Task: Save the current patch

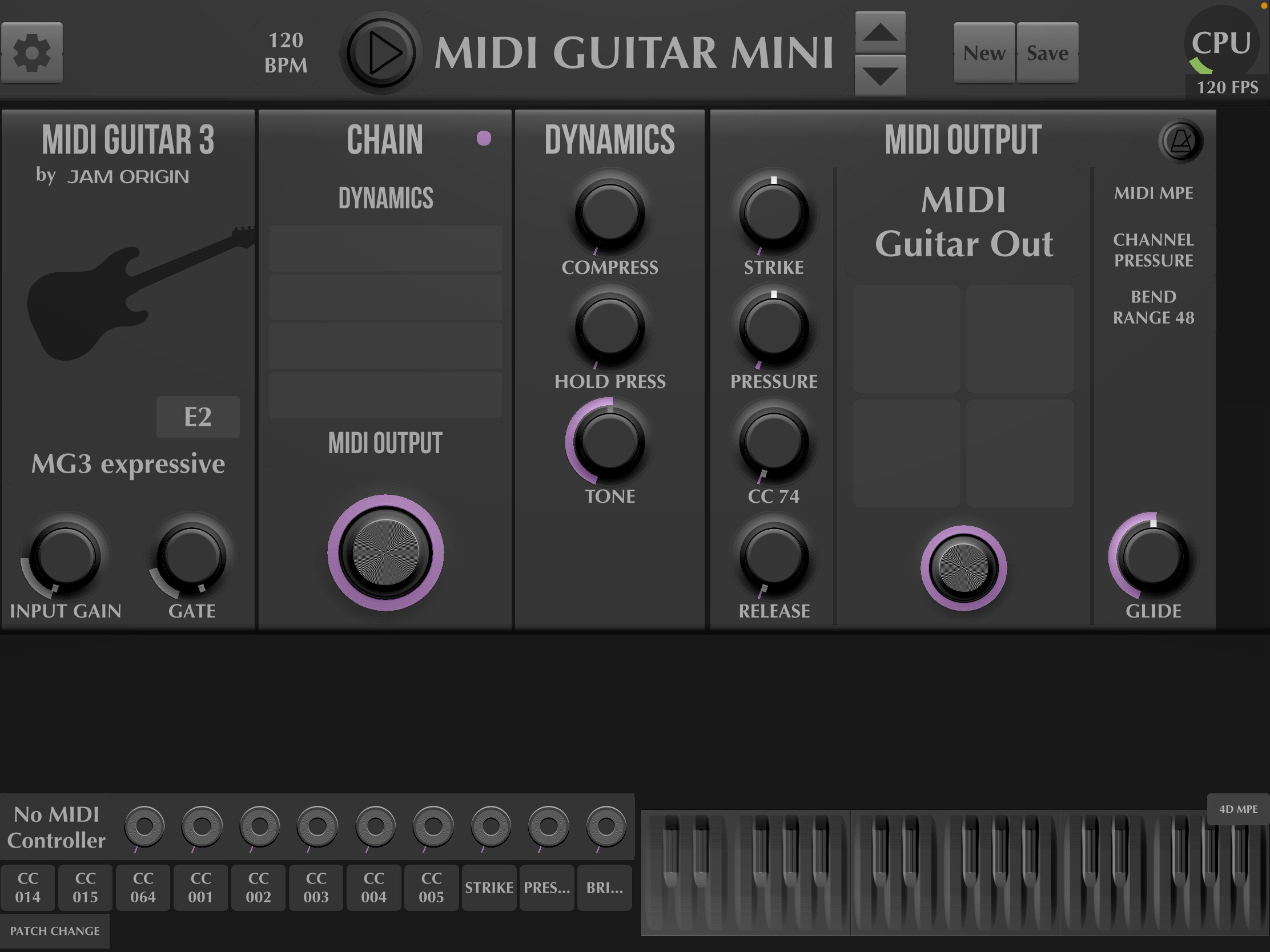Action: [x=1047, y=53]
